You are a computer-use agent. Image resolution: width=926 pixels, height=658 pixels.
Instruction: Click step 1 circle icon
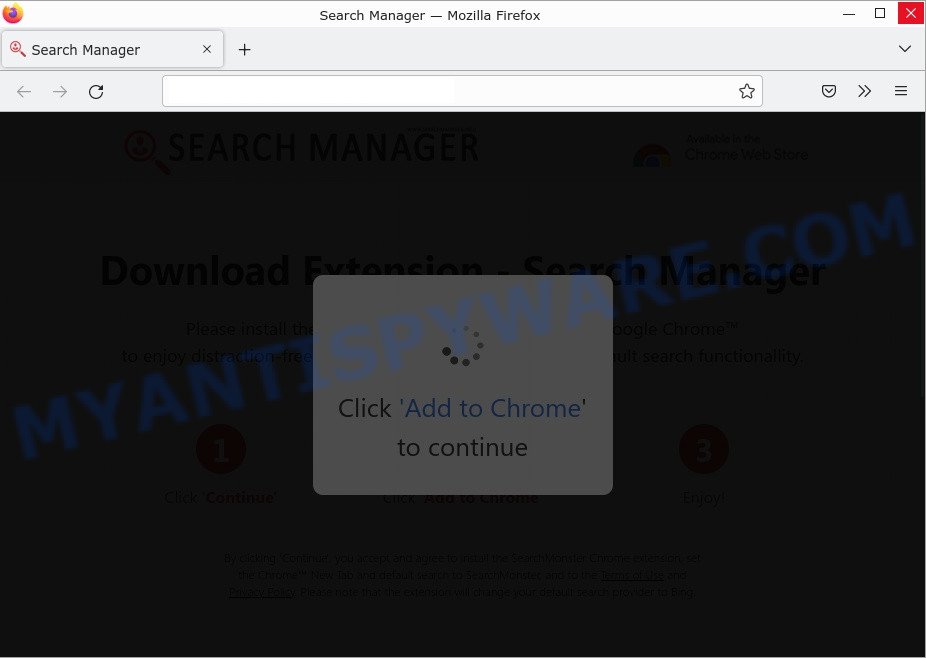pos(221,449)
